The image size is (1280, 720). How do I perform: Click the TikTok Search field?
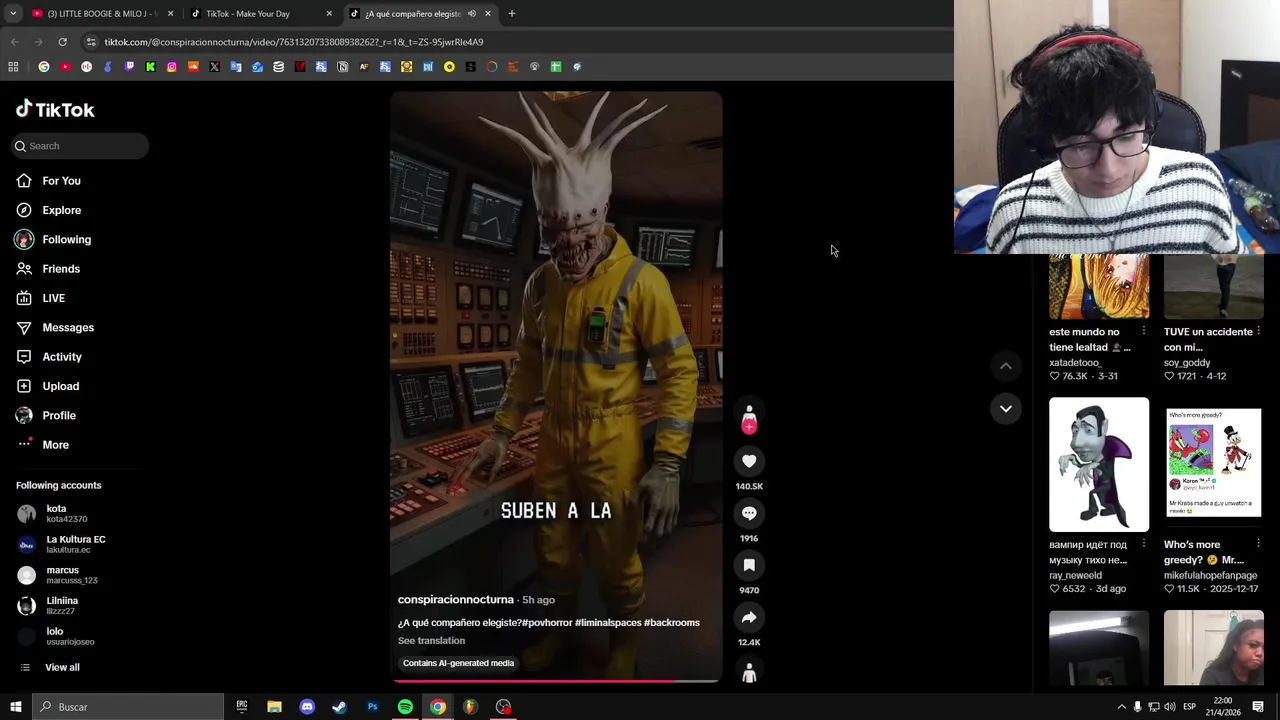pyautogui.click(x=80, y=146)
